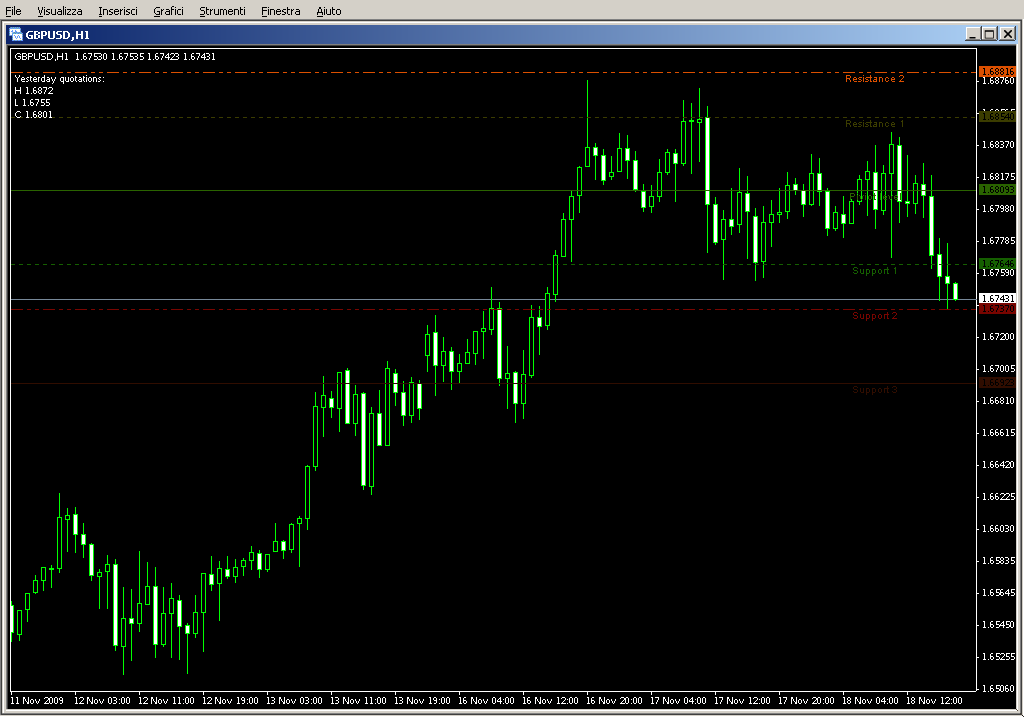1024x717 pixels.
Task: Click the 1.68093 pivot price tag
Action: point(997,190)
